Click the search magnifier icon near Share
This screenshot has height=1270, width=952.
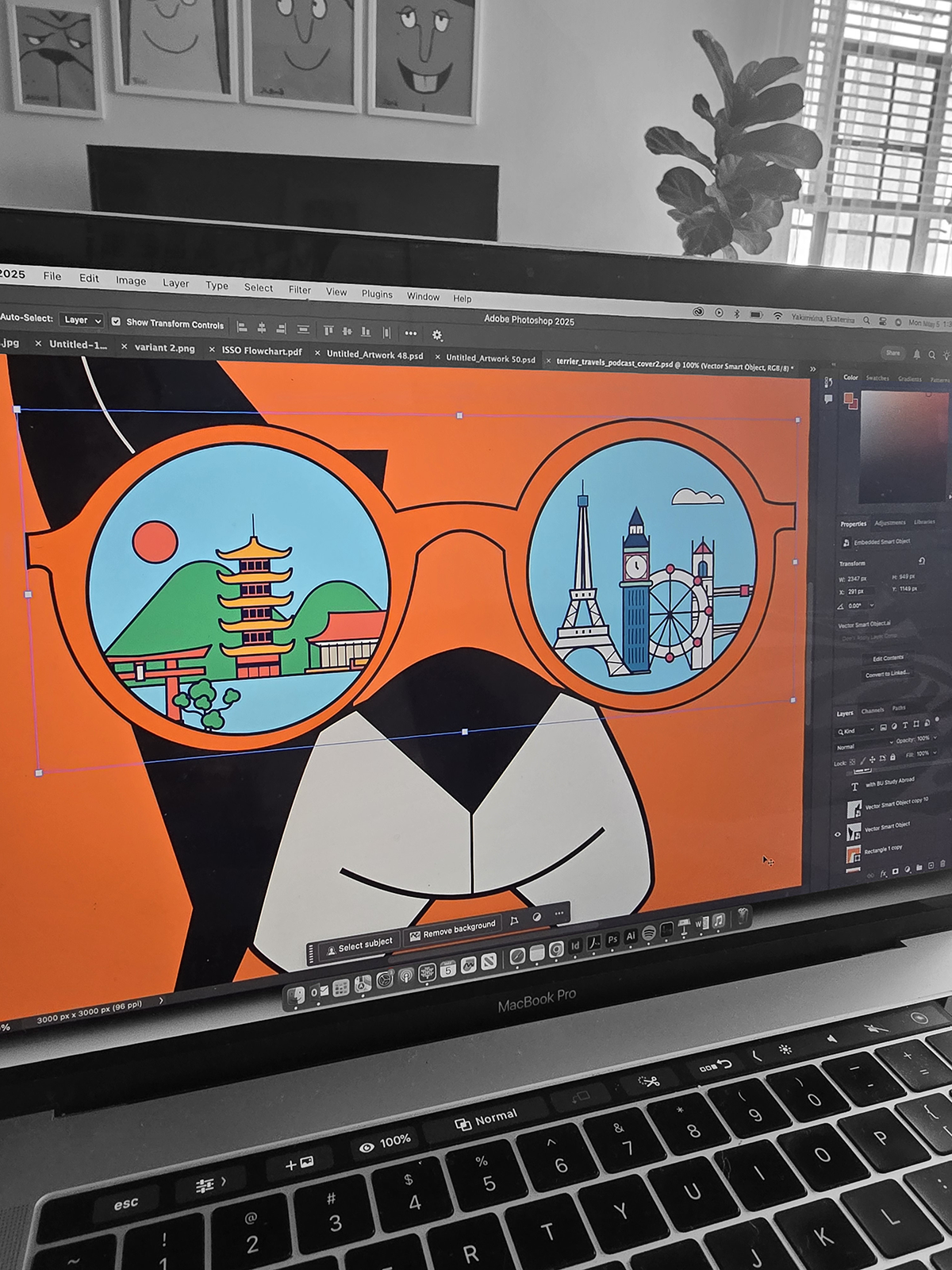(x=932, y=355)
